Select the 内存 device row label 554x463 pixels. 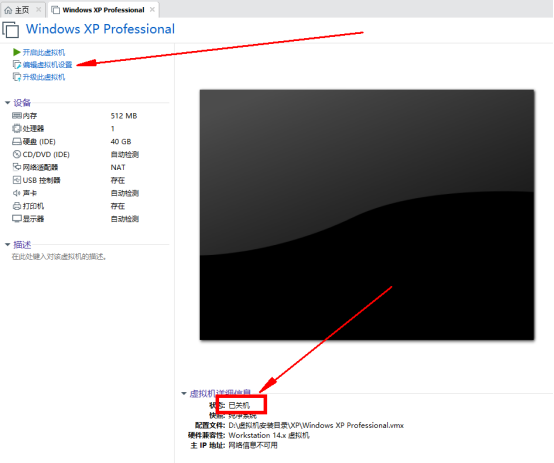coord(30,116)
